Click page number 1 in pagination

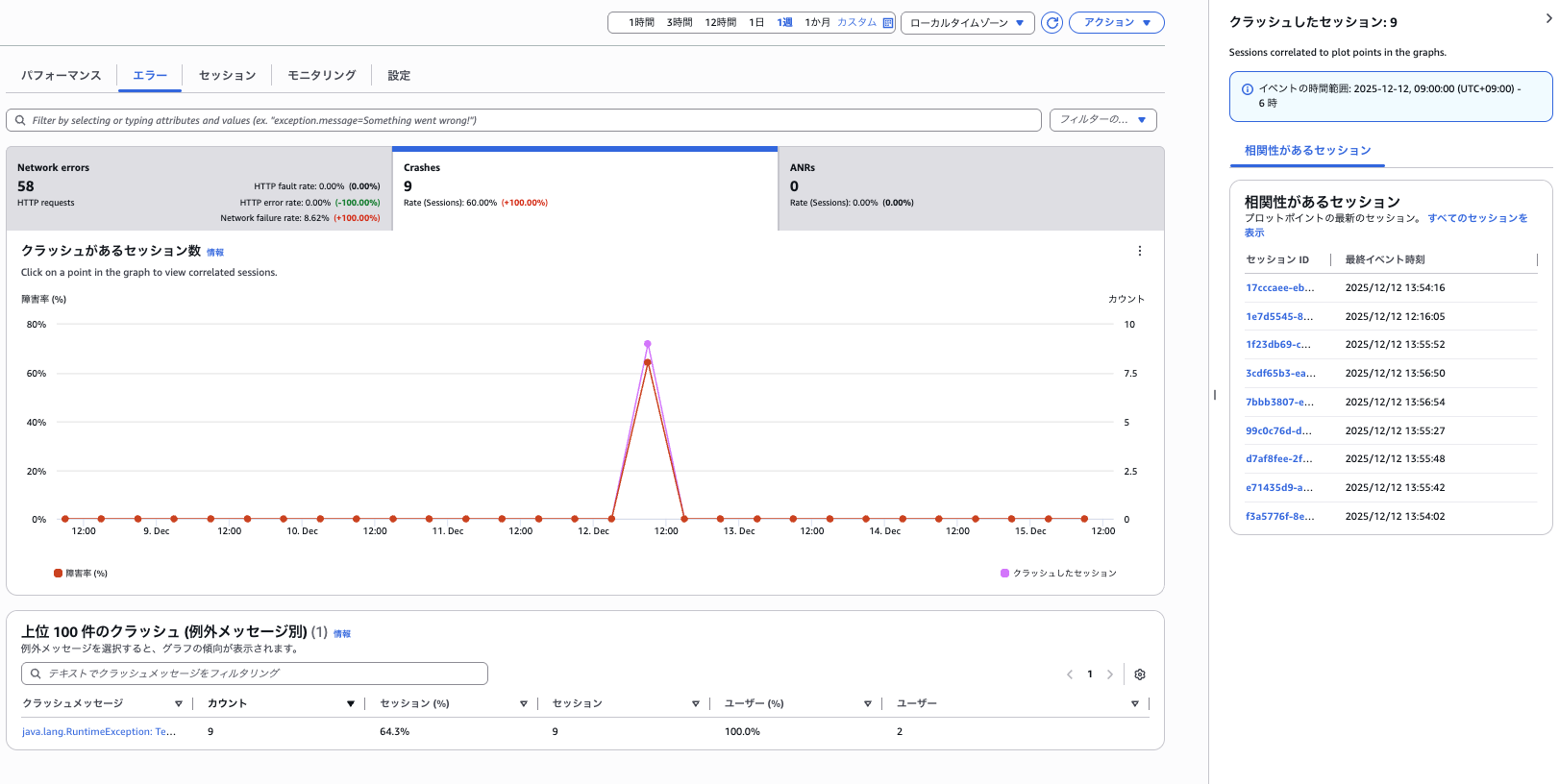[1090, 674]
